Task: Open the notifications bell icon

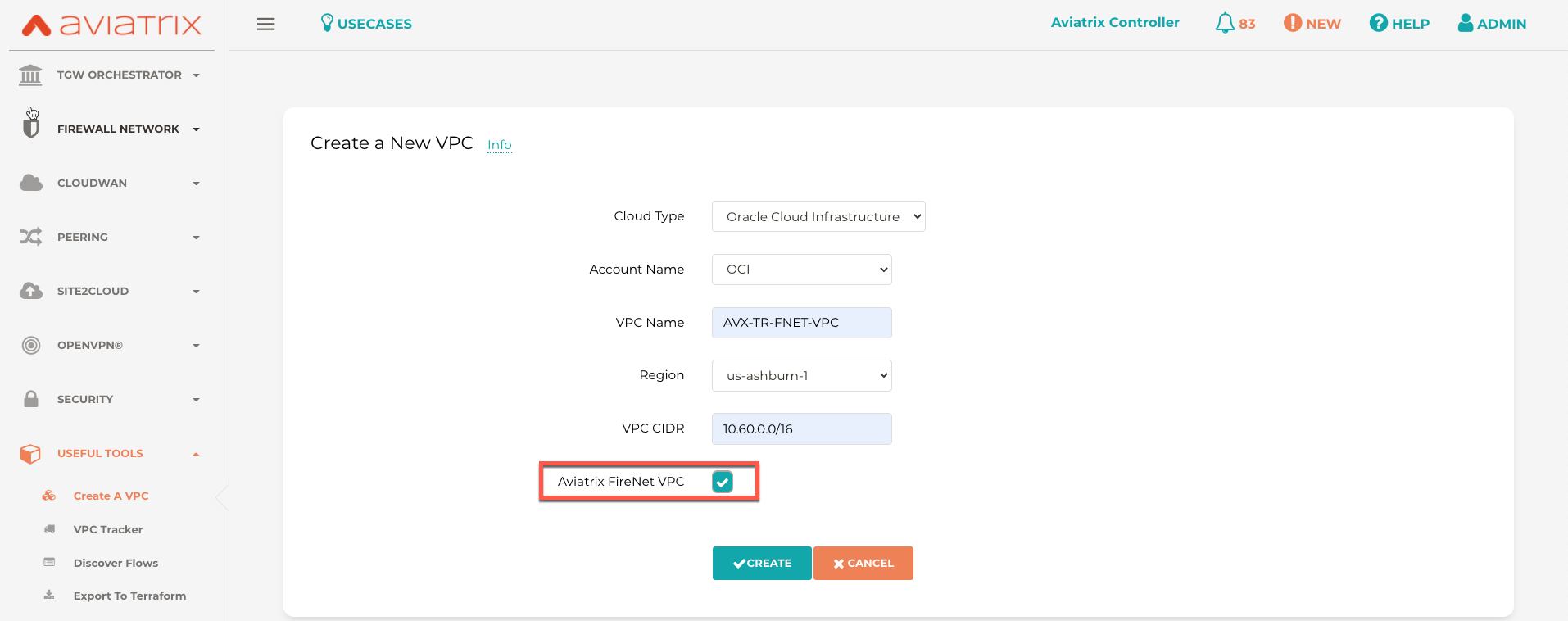Action: (x=1225, y=23)
